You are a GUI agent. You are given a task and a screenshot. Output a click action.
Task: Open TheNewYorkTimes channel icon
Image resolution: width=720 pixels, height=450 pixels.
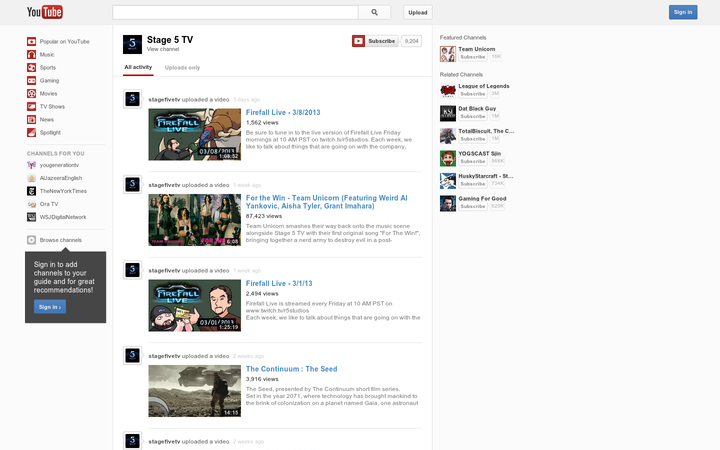(x=31, y=191)
